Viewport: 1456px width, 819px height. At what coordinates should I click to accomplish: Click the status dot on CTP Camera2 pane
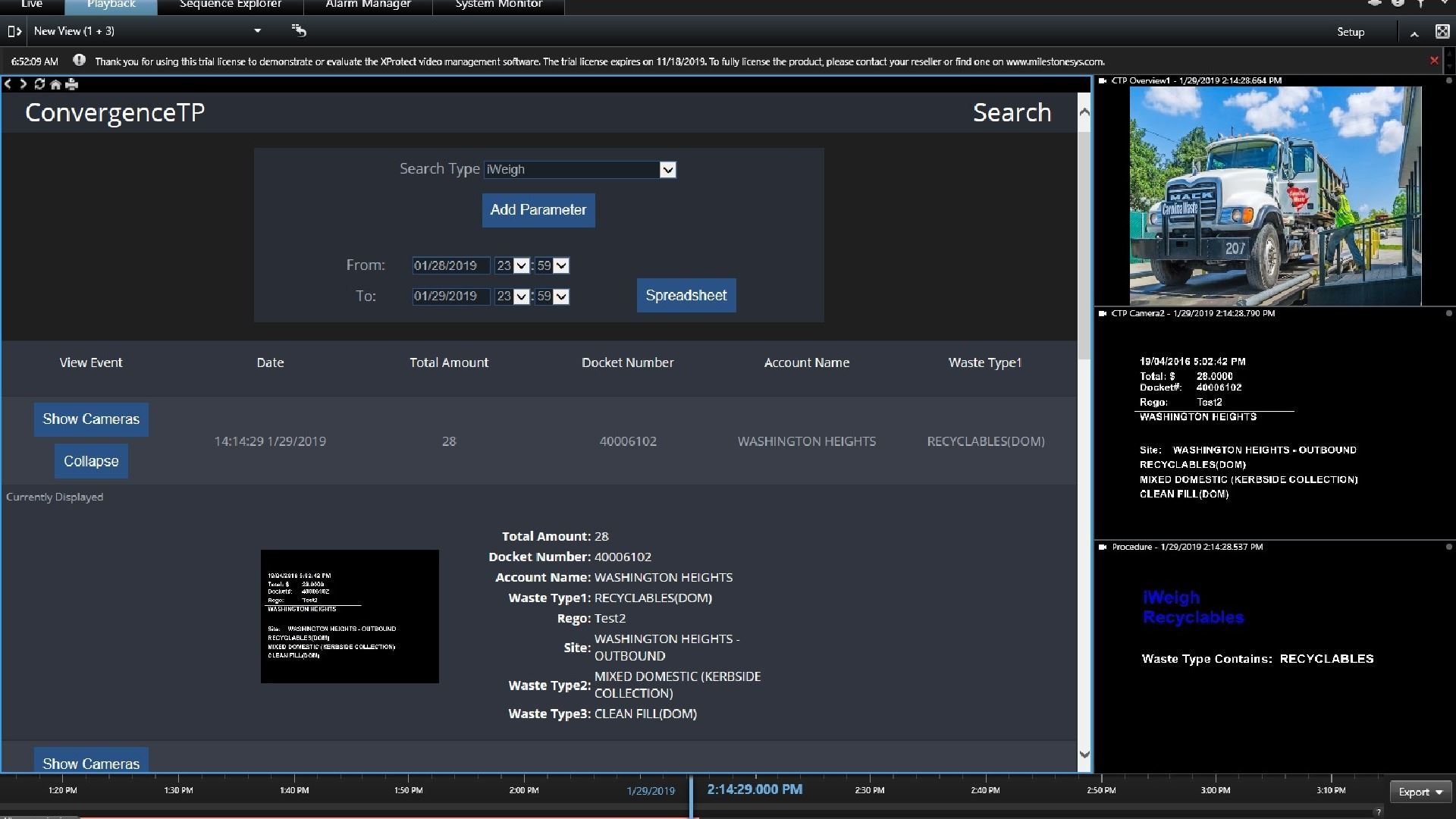point(1448,313)
